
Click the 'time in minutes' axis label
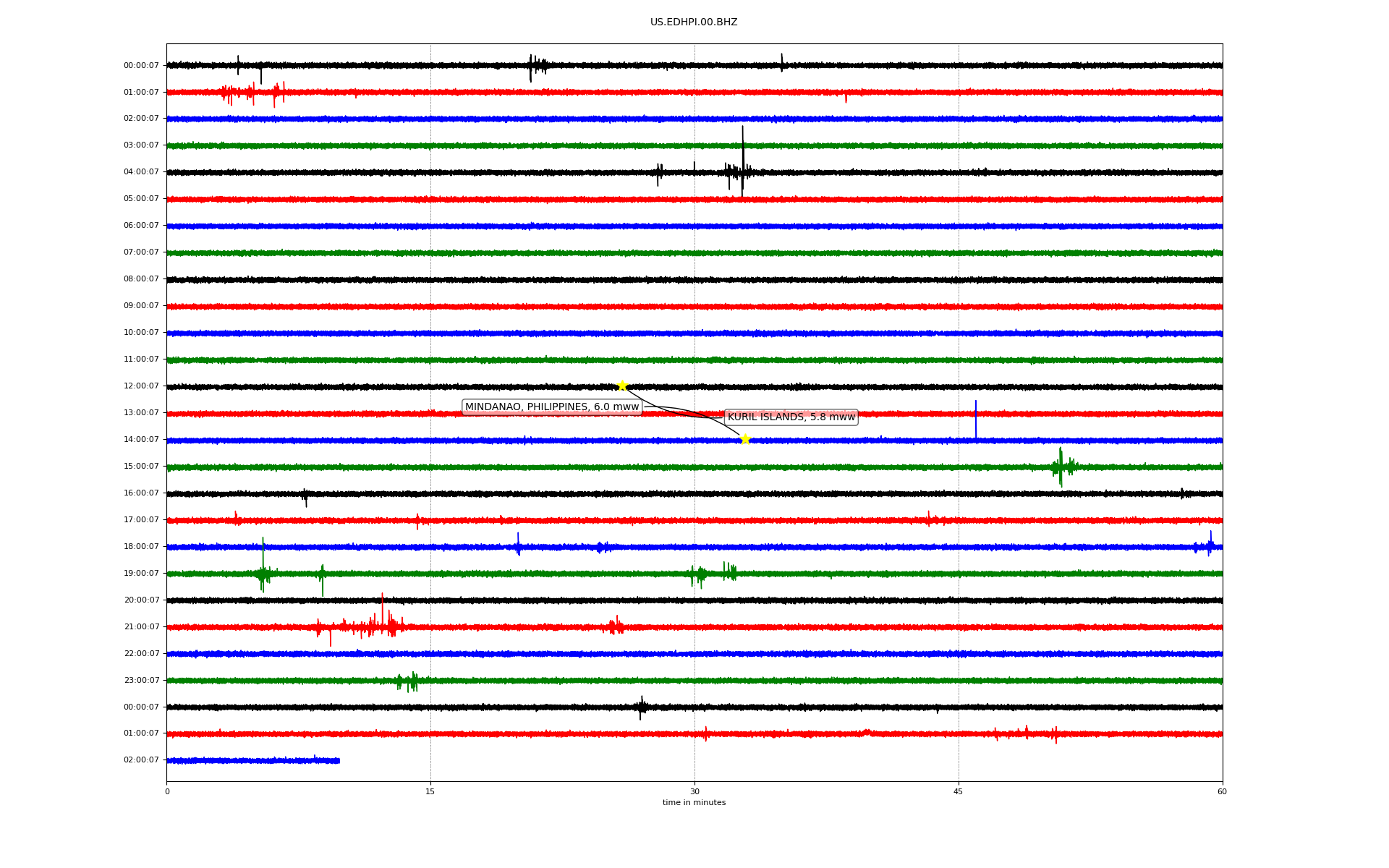pyautogui.click(x=694, y=803)
